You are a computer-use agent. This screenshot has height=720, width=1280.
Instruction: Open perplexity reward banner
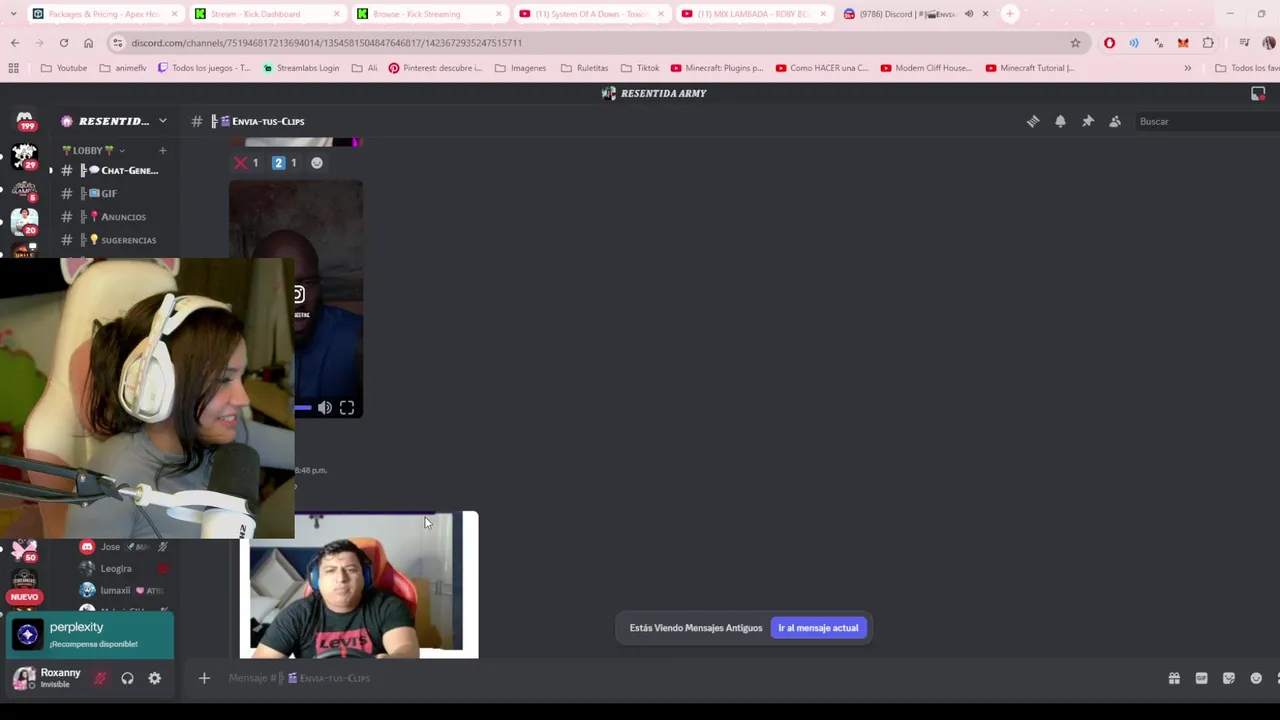pos(90,635)
